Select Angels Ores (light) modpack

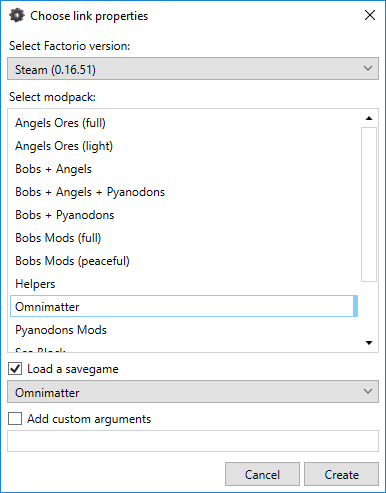click(x=184, y=146)
